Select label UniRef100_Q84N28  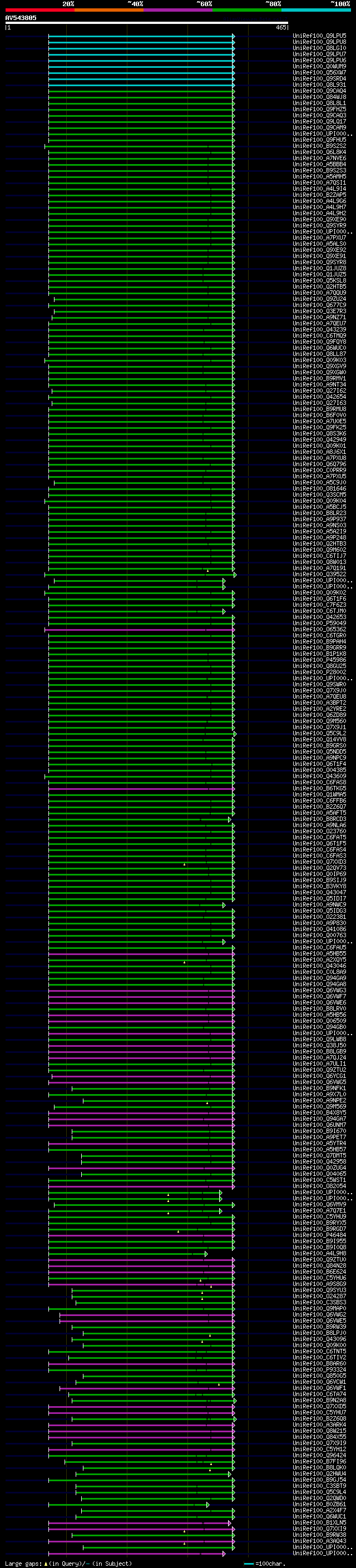(x=319, y=1265)
